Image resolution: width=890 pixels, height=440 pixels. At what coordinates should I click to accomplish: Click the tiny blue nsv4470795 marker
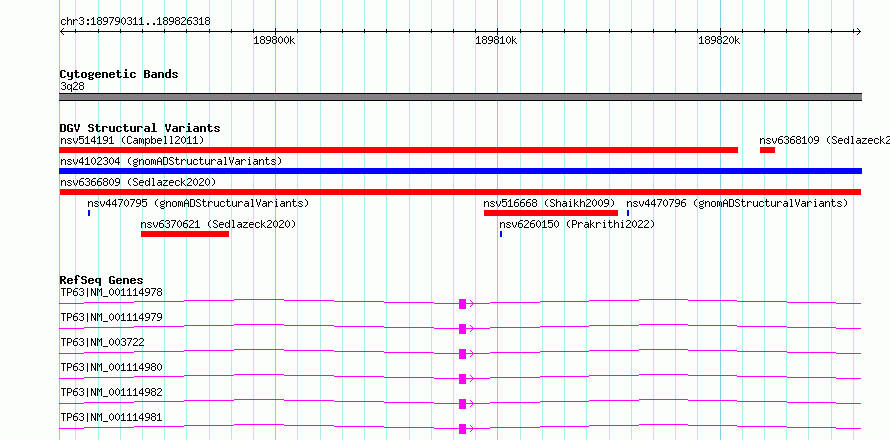pyautogui.click(x=89, y=213)
